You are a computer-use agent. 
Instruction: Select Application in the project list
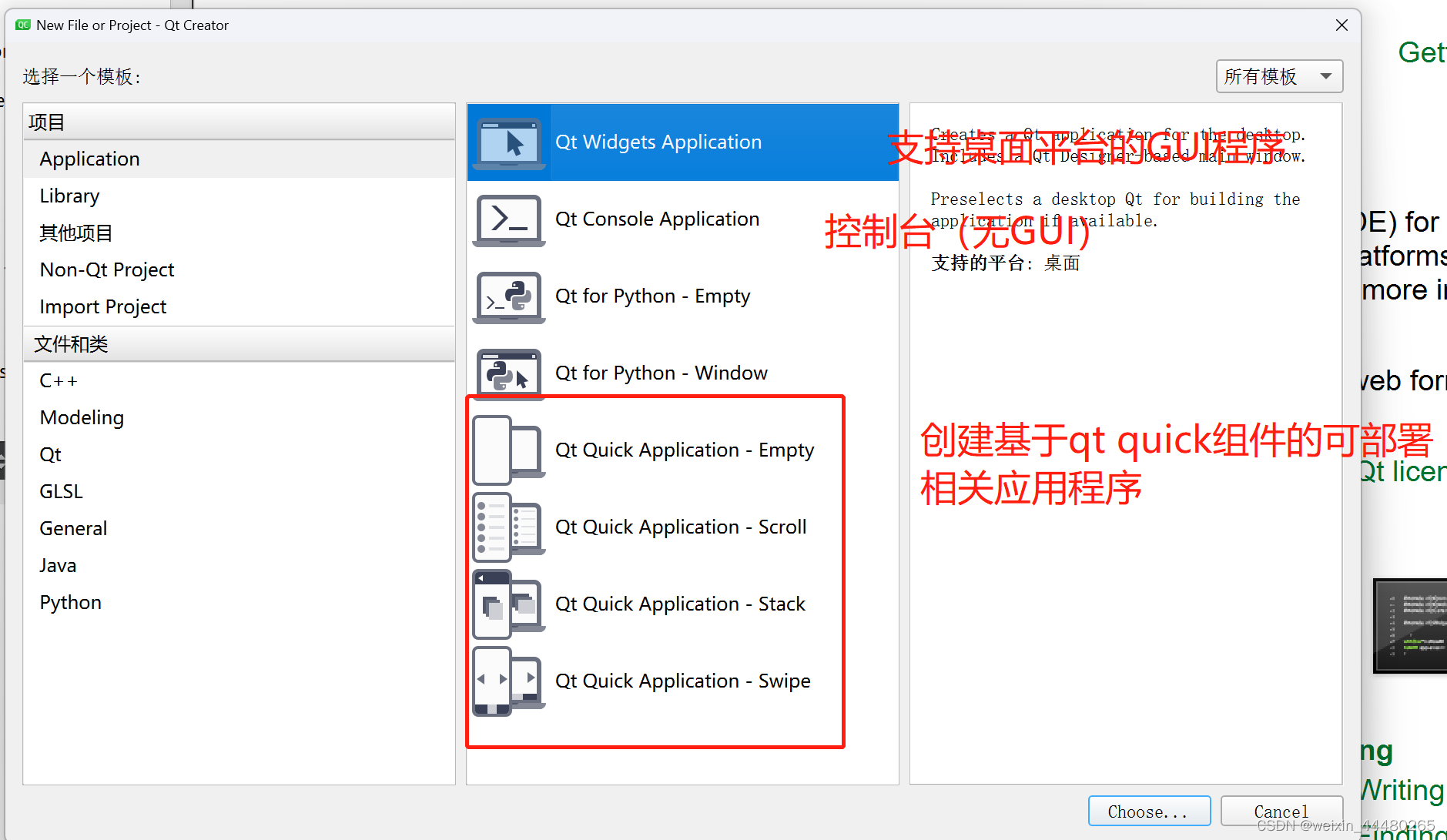(239, 159)
